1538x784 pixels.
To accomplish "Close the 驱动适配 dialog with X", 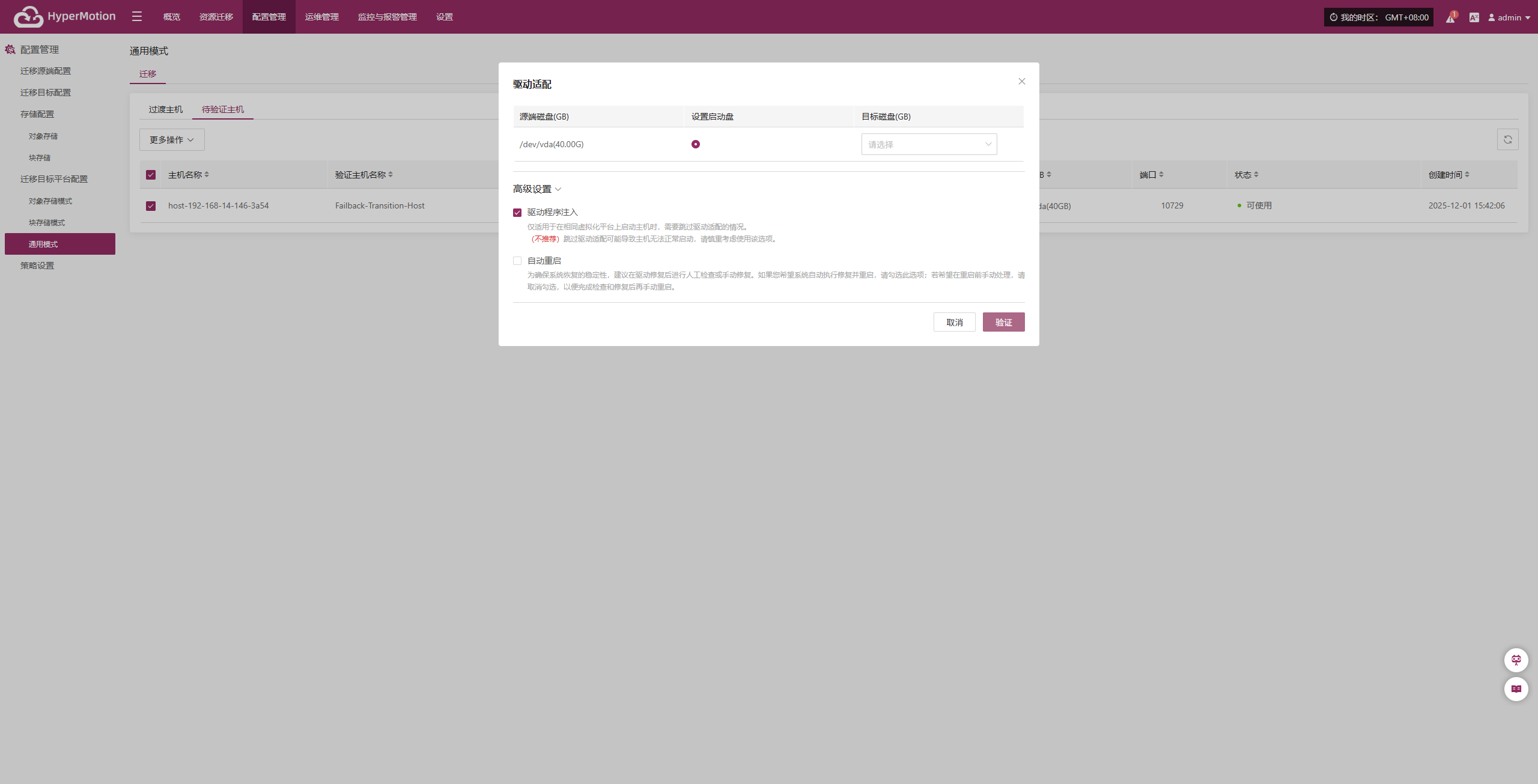I will (1021, 81).
